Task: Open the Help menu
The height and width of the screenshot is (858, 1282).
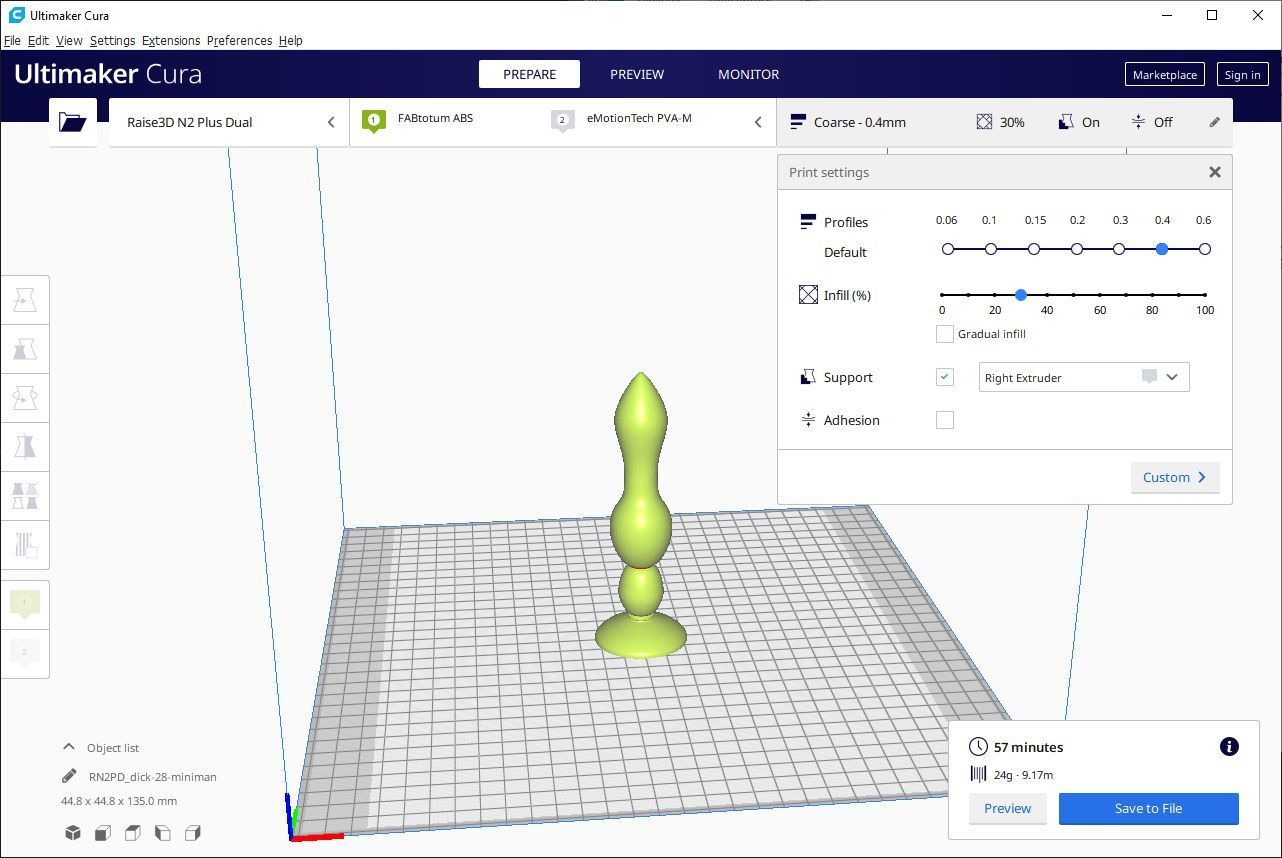Action: click(x=291, y=40)
